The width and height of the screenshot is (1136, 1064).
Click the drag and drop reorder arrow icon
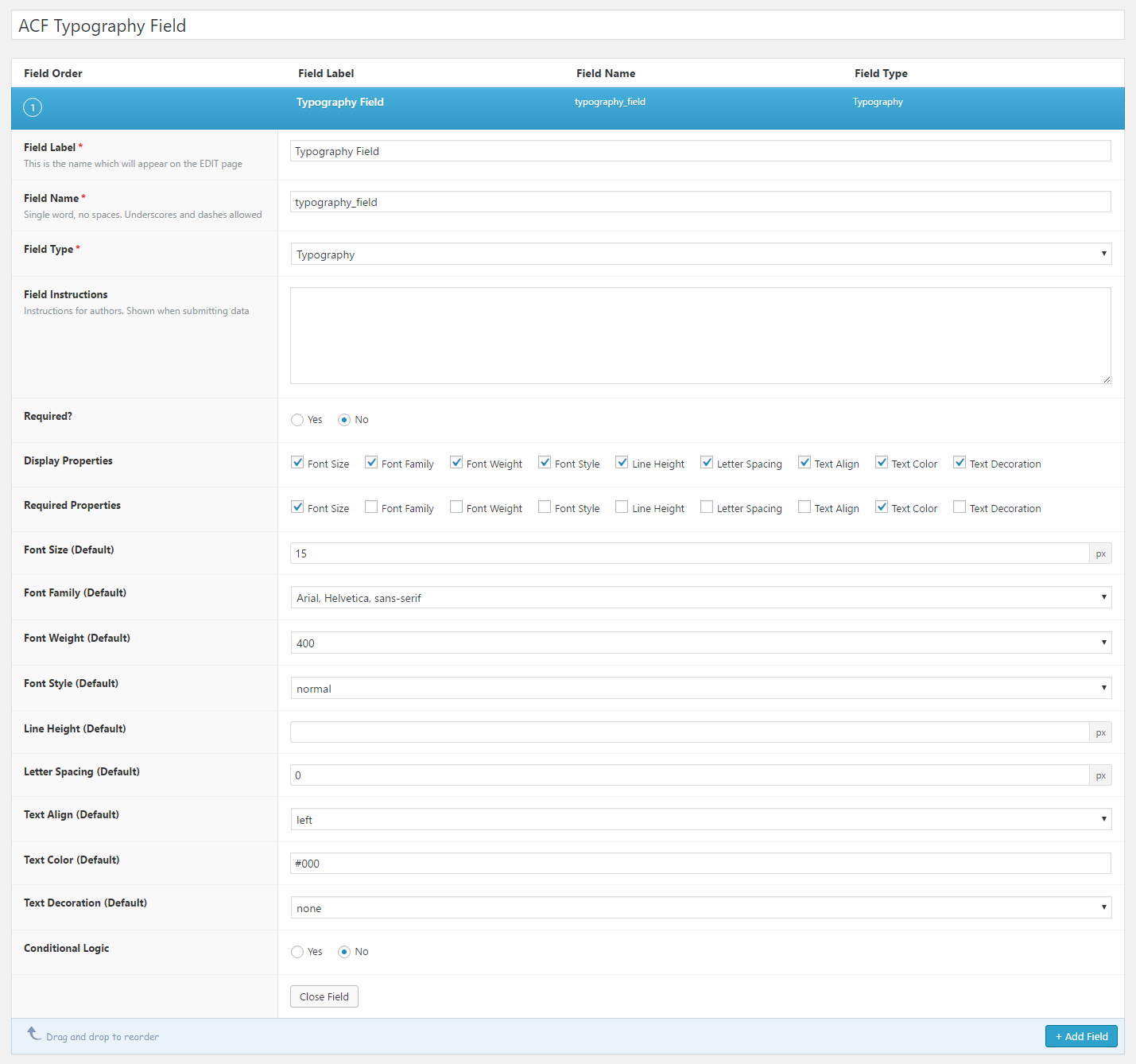pyautogui.click(x=34, y=1034)
